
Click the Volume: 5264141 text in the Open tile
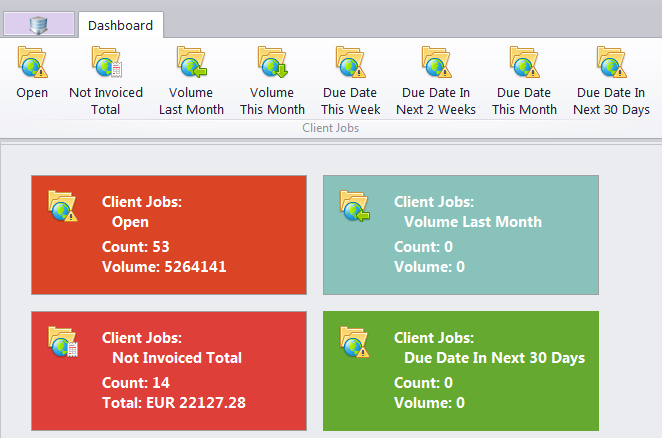164,267
